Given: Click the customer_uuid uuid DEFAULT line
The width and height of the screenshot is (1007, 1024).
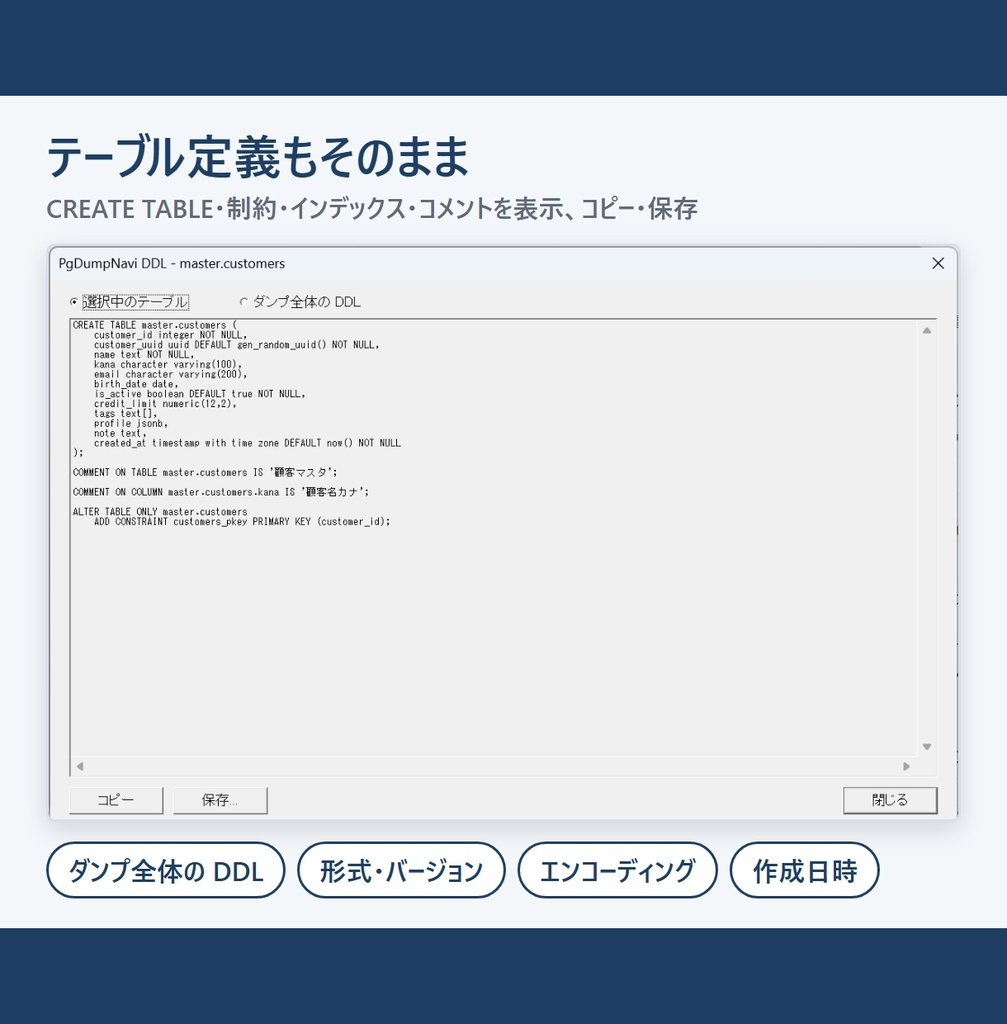Looking at the screenshot, I should click(x=236, y=345).
